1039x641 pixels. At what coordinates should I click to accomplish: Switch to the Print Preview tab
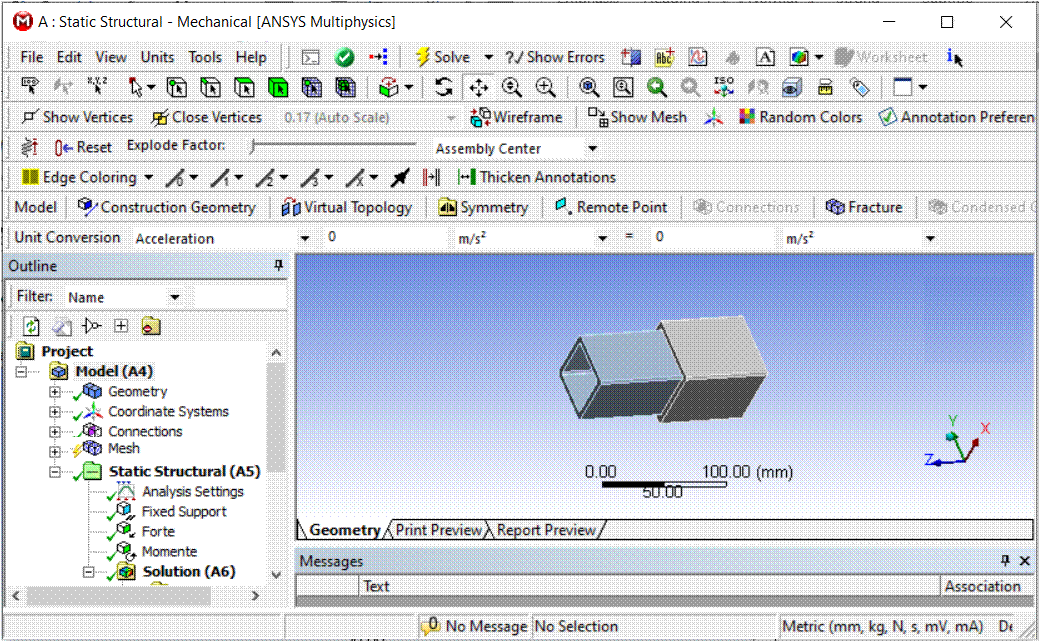pyautogui.click(x=439, y=530)
